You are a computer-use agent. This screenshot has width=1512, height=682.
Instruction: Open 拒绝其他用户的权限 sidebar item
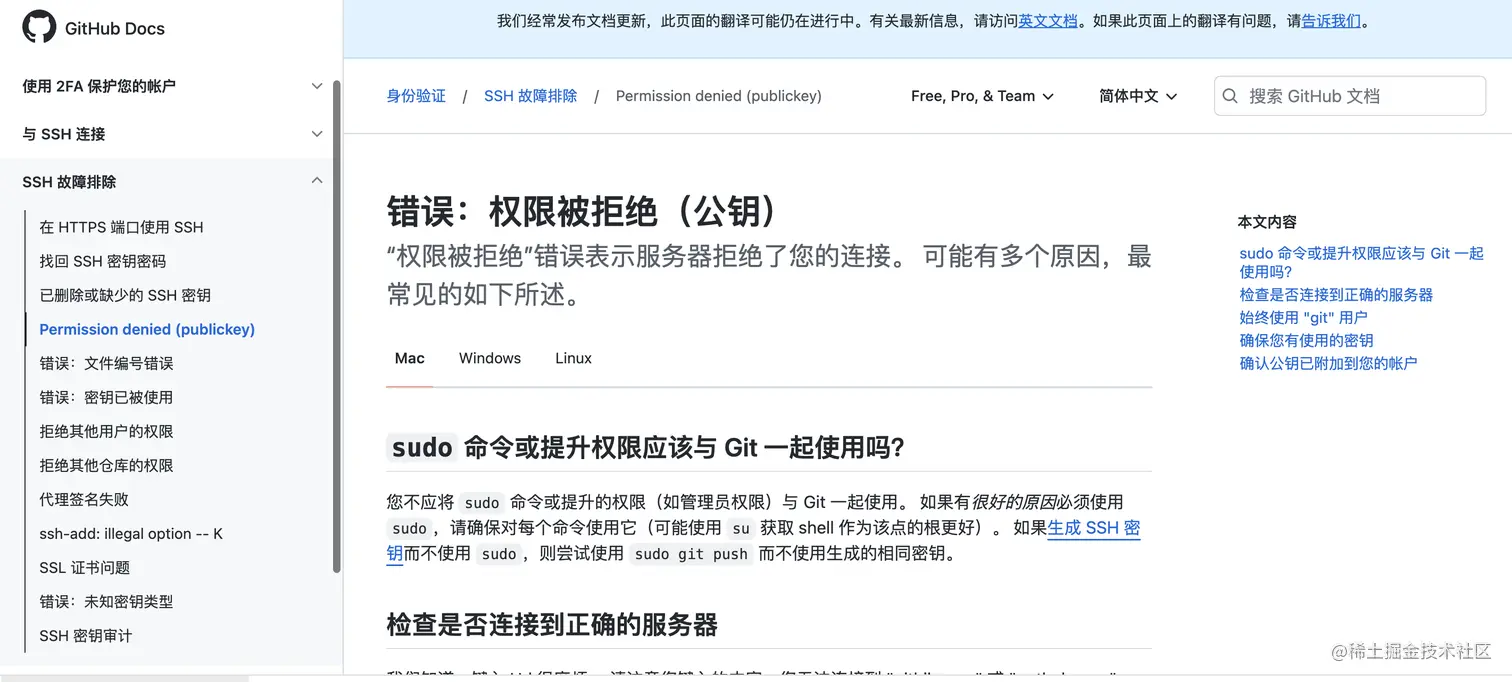pos(106,431)
